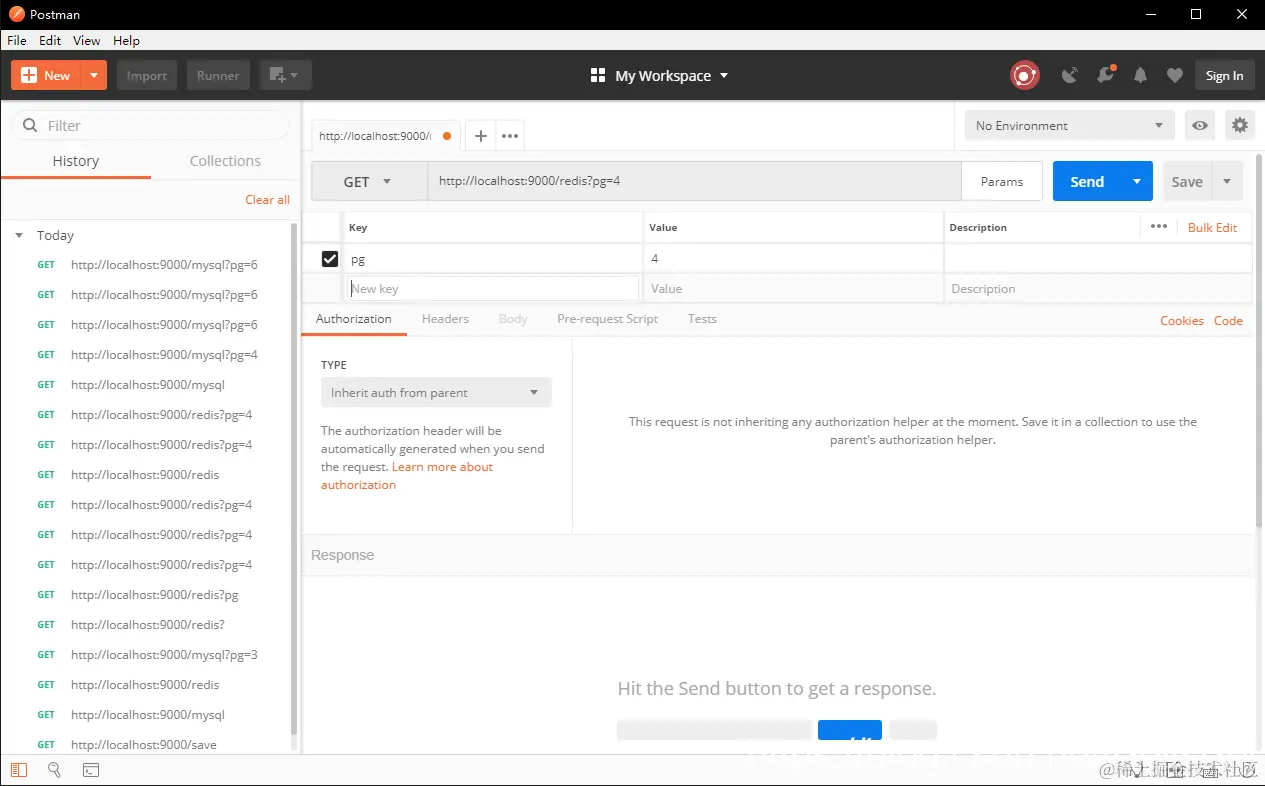Click the New key input field

[492, 289]
